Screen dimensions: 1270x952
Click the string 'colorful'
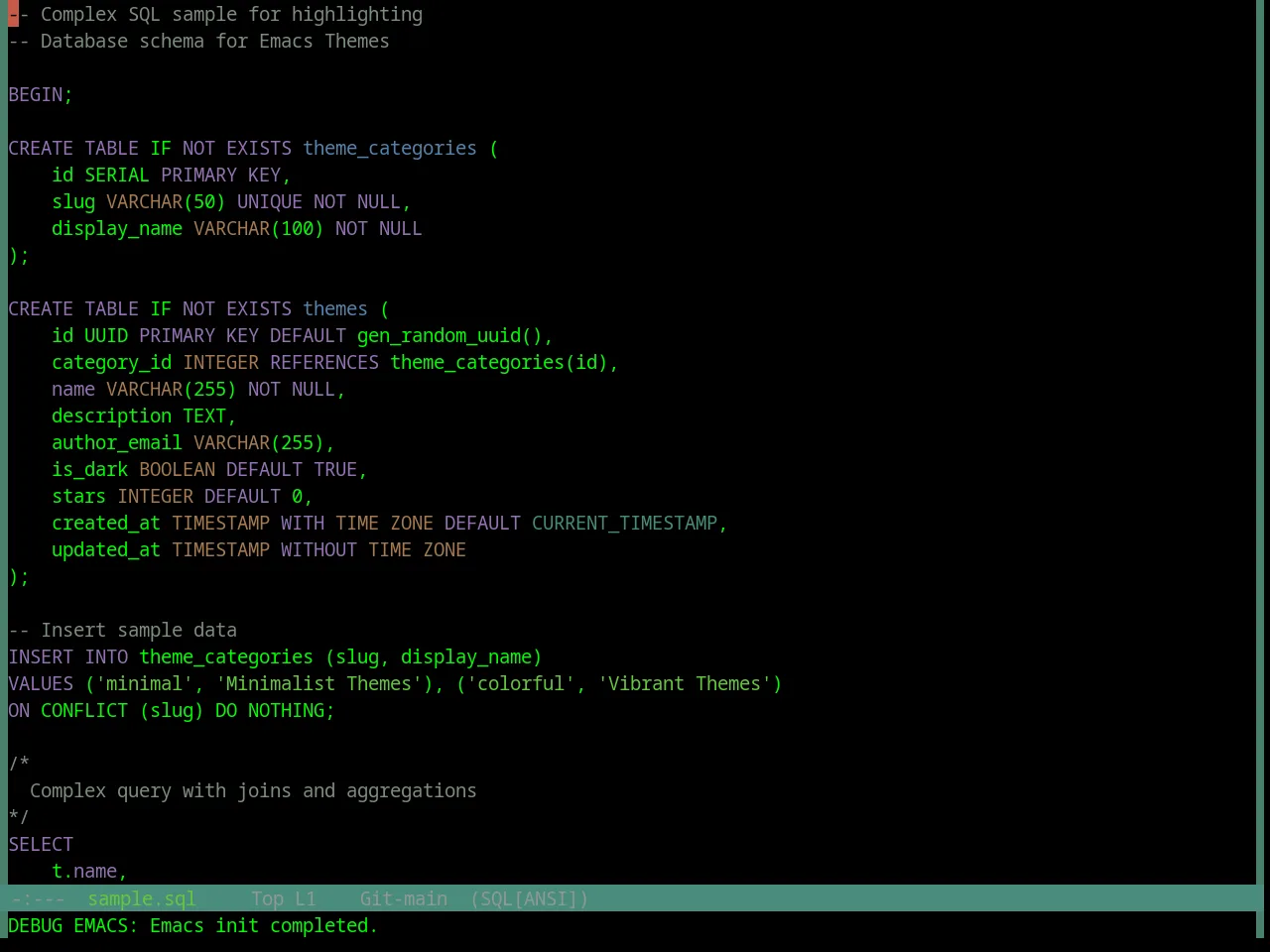[x=521, y=684]
